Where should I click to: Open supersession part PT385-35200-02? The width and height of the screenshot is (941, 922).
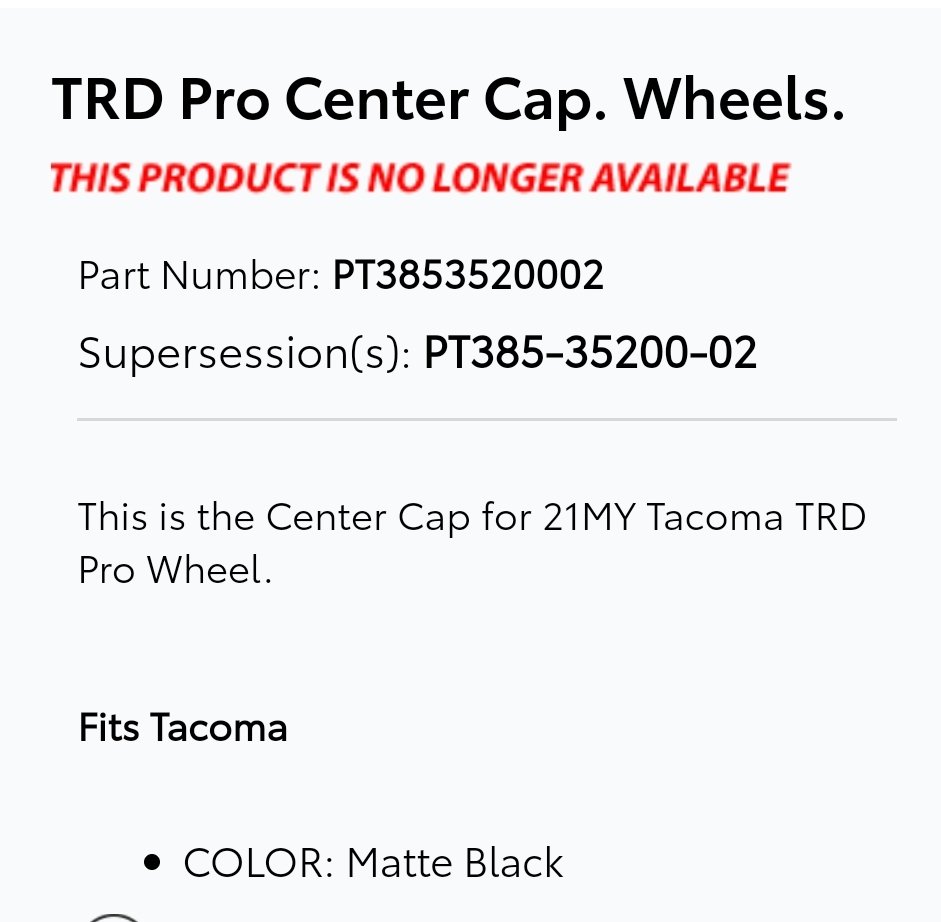click(590, 352)
